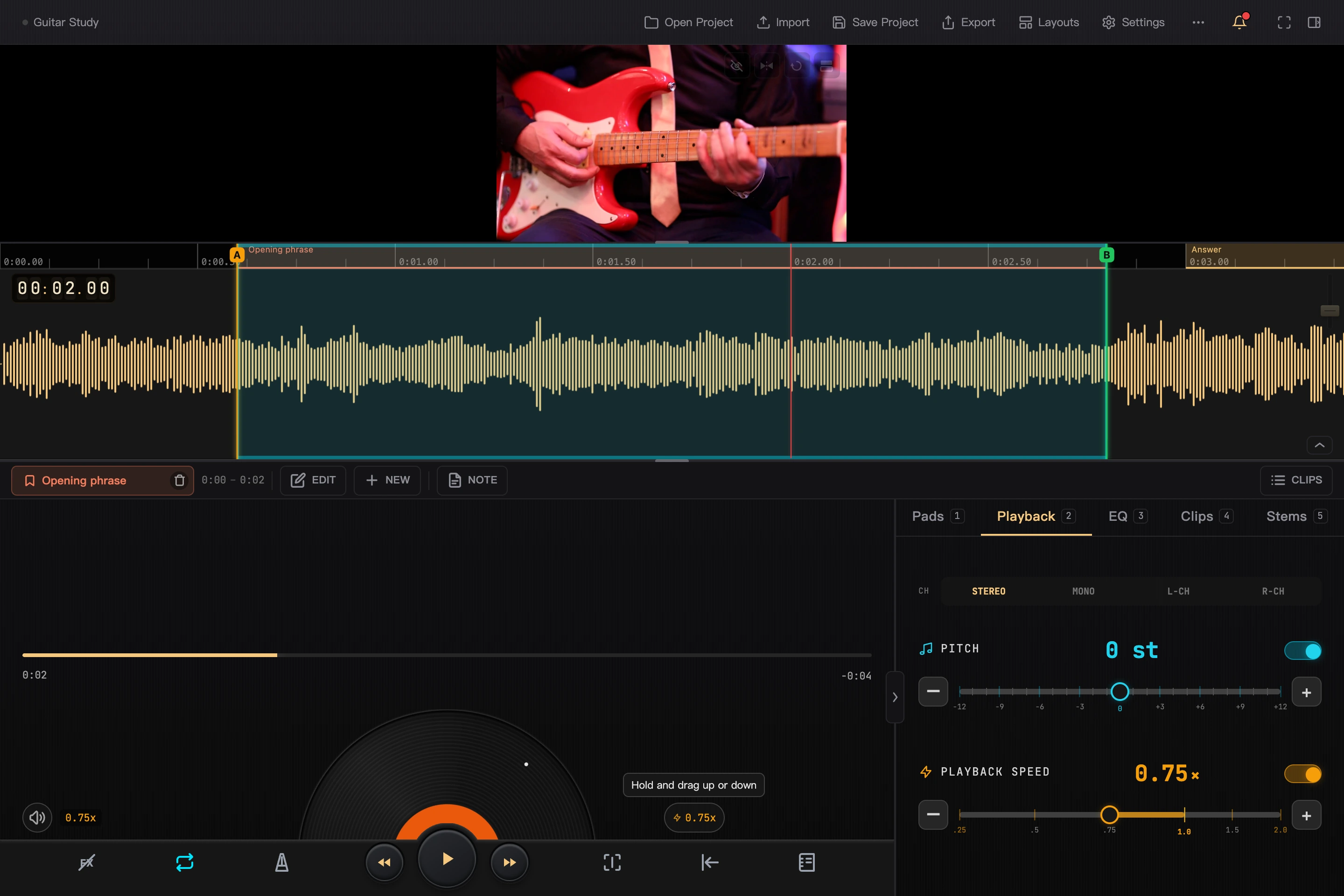Select the loop start marker A
This screenshot has width=1344, height=896.
point(237,255)
